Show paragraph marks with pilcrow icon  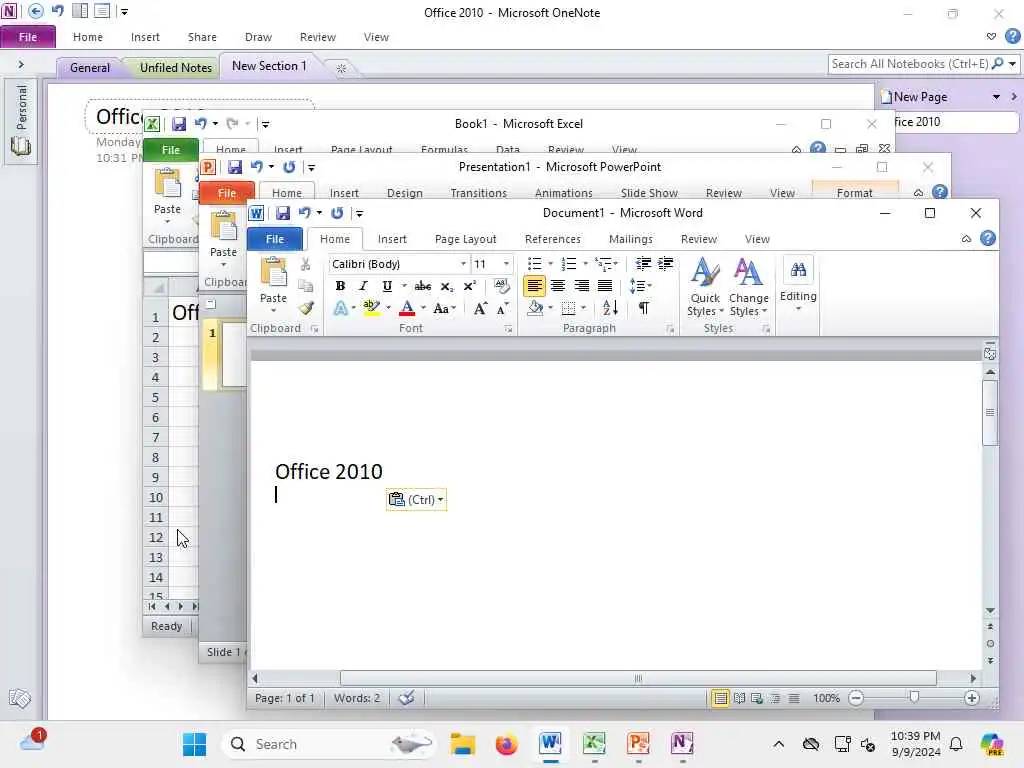(644, 308)
